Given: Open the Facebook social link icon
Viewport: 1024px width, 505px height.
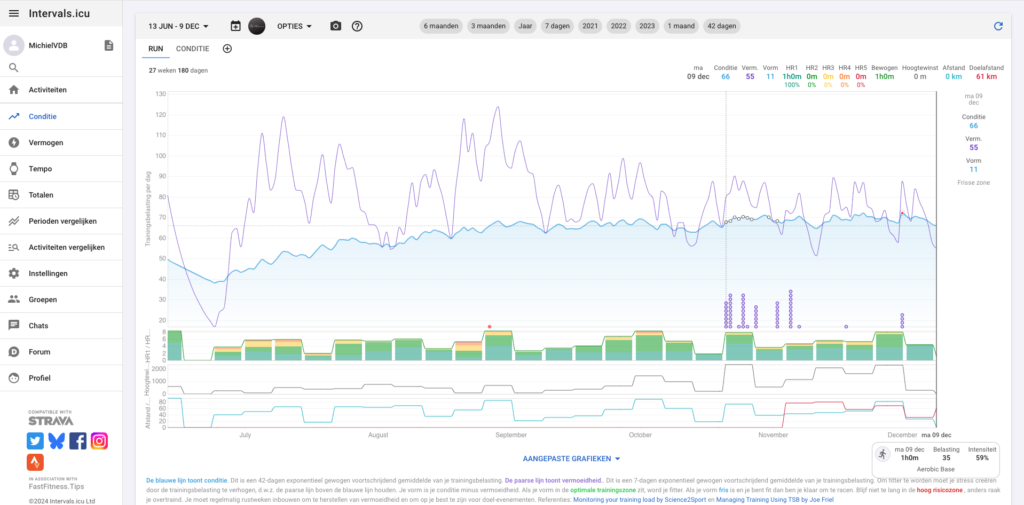Looking at the screenshot, I should pyautogui.click(x=77, y=440).
